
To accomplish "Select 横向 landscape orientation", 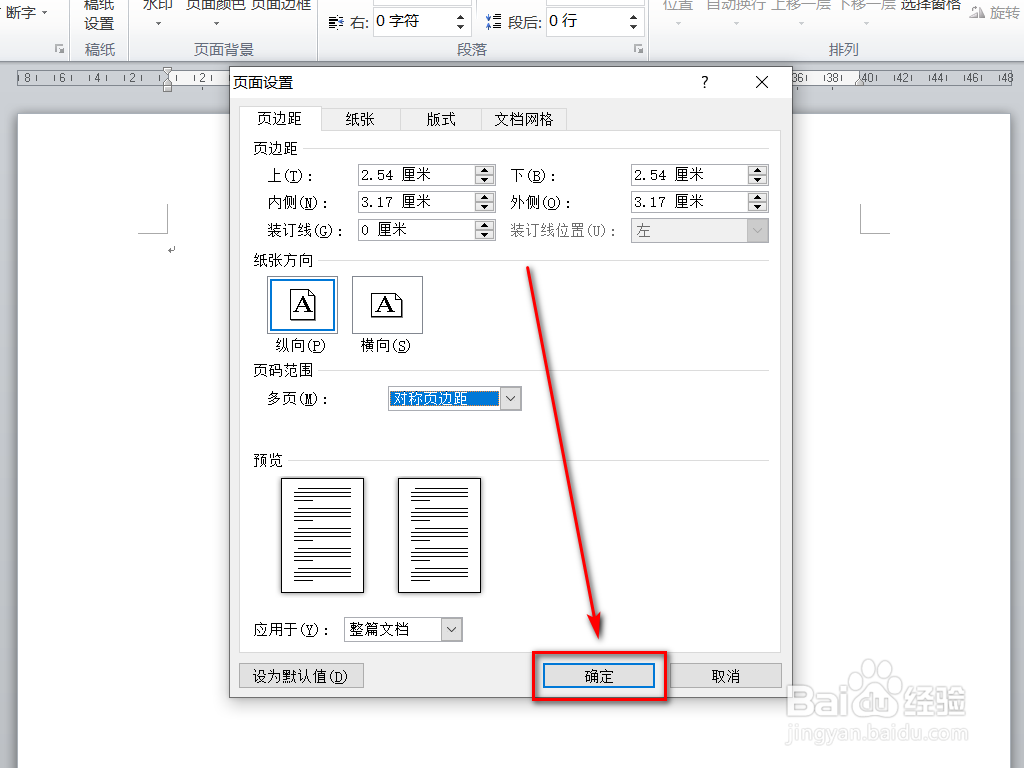I will coord(386,305).
